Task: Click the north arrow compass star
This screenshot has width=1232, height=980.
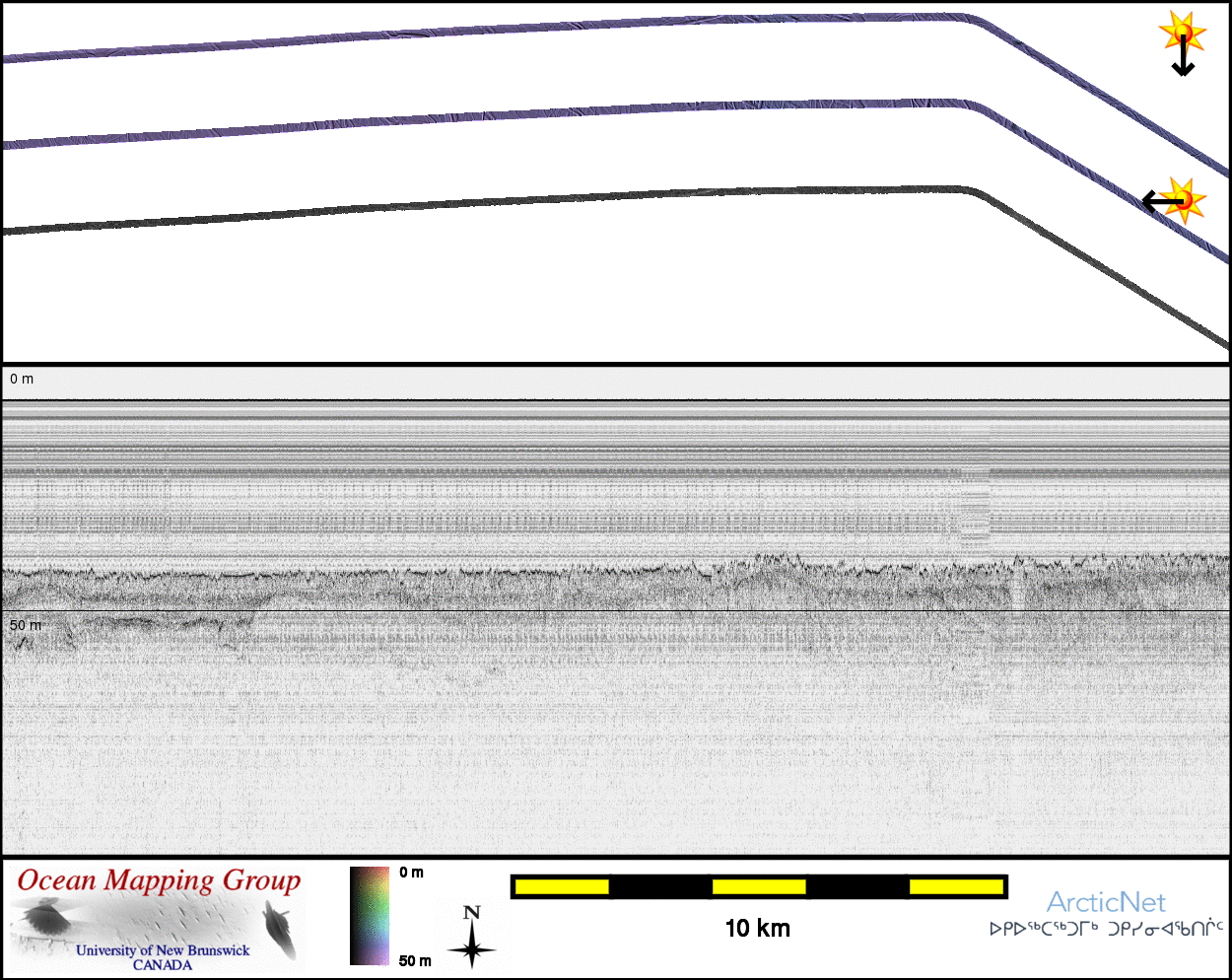Action: coord(472,944)
